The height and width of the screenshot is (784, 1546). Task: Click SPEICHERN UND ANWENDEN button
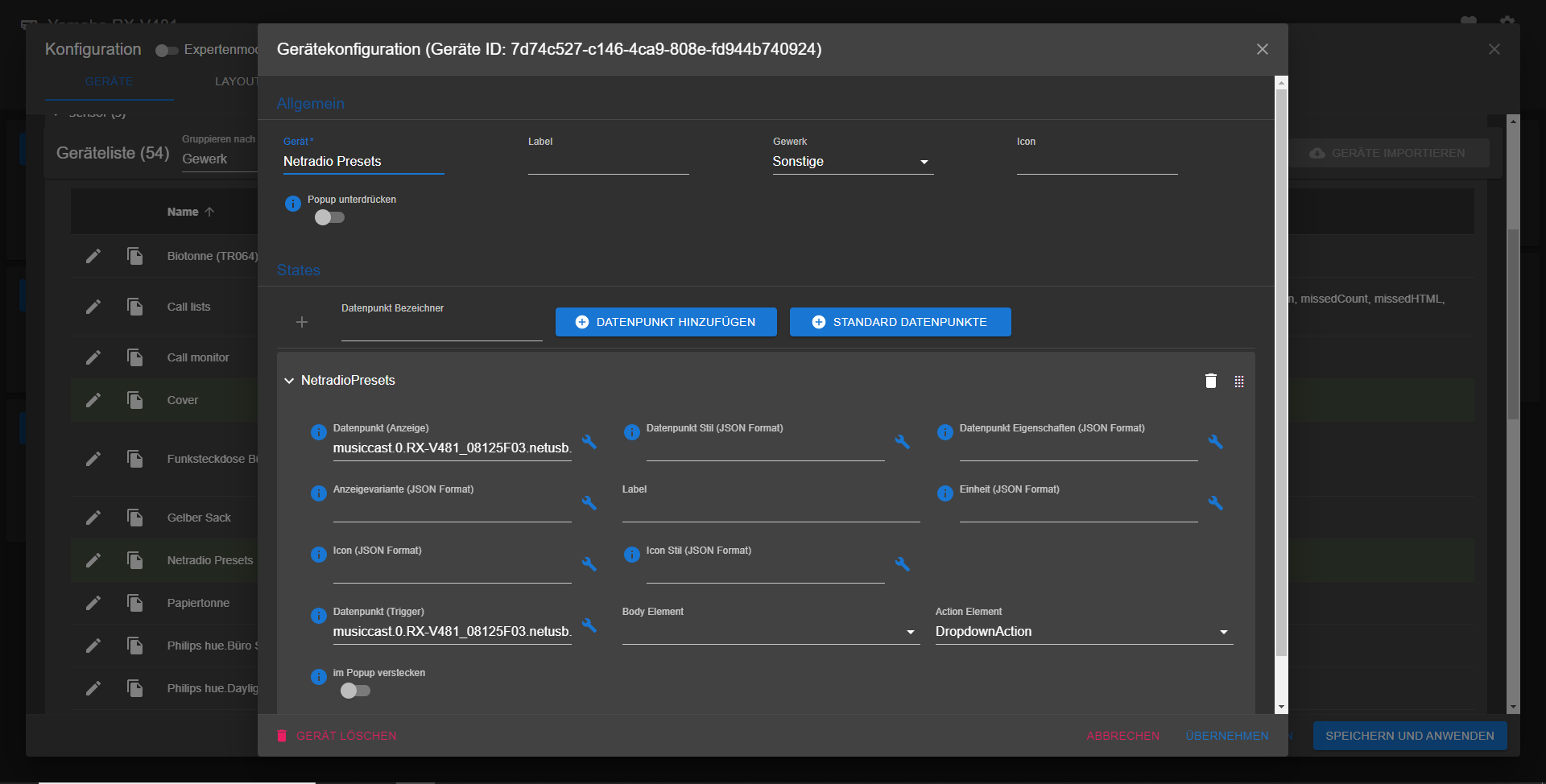1410,736
